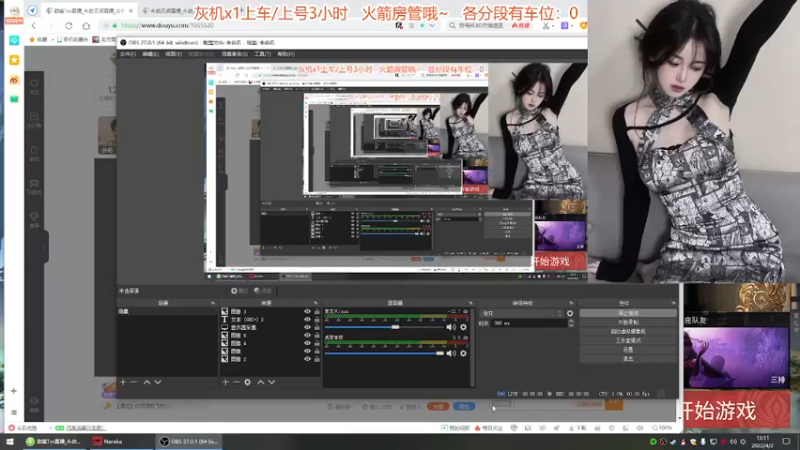800x450 pixels.
Task: Mute the desktop audio channel in mixer
Action: pos(451,353)
